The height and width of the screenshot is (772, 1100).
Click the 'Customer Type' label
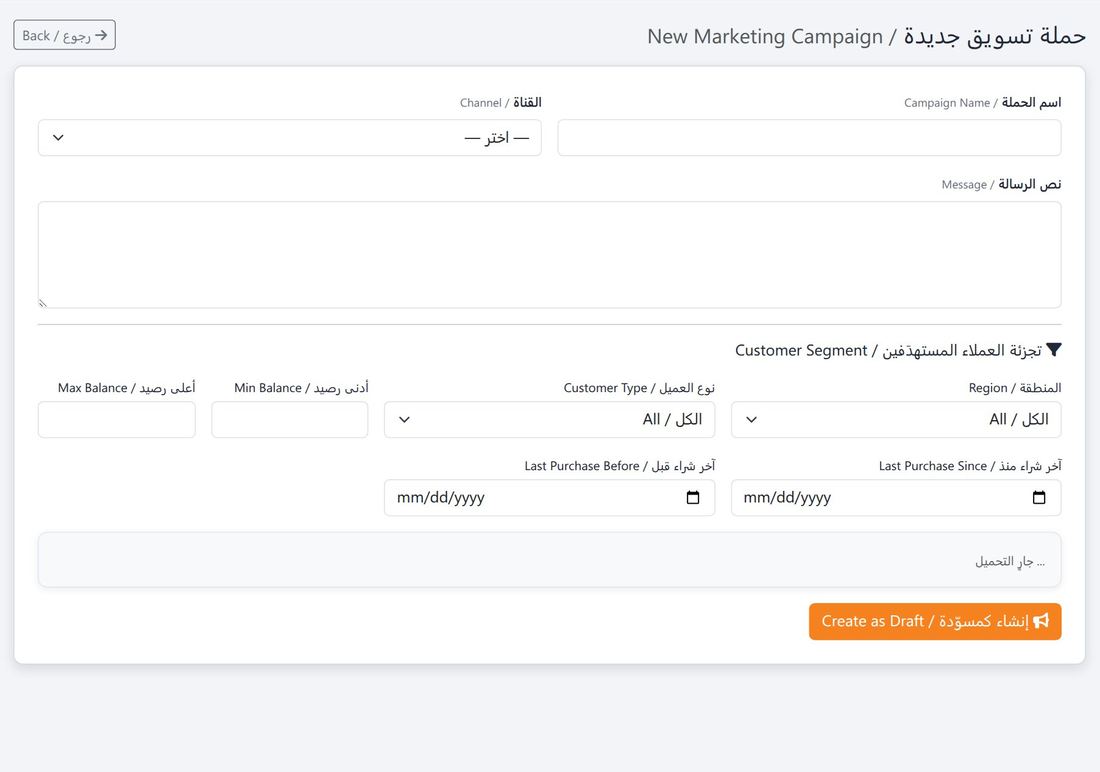pos(639,387)
